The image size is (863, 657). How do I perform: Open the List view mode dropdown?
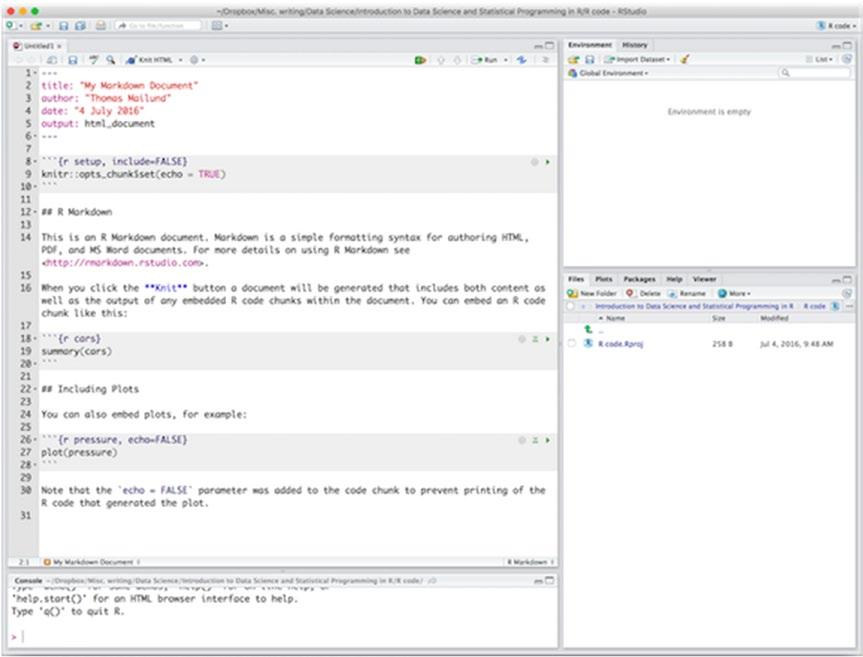(820, 59)
